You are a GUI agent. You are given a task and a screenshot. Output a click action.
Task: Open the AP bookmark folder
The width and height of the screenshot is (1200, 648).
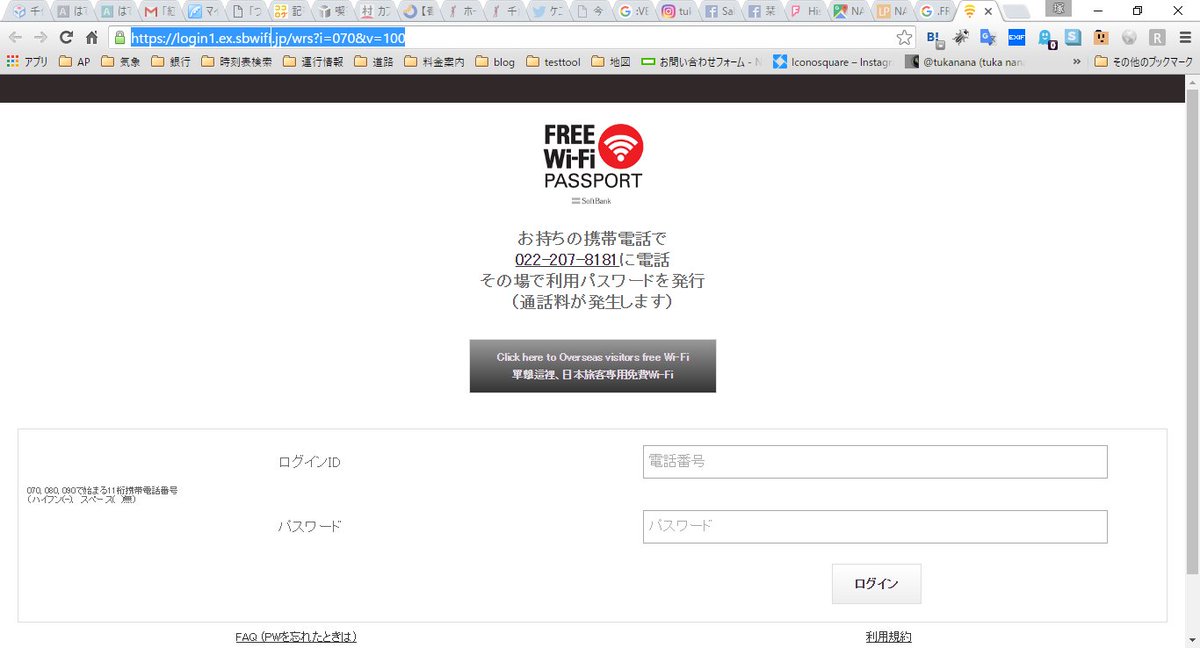pos(74,62)
